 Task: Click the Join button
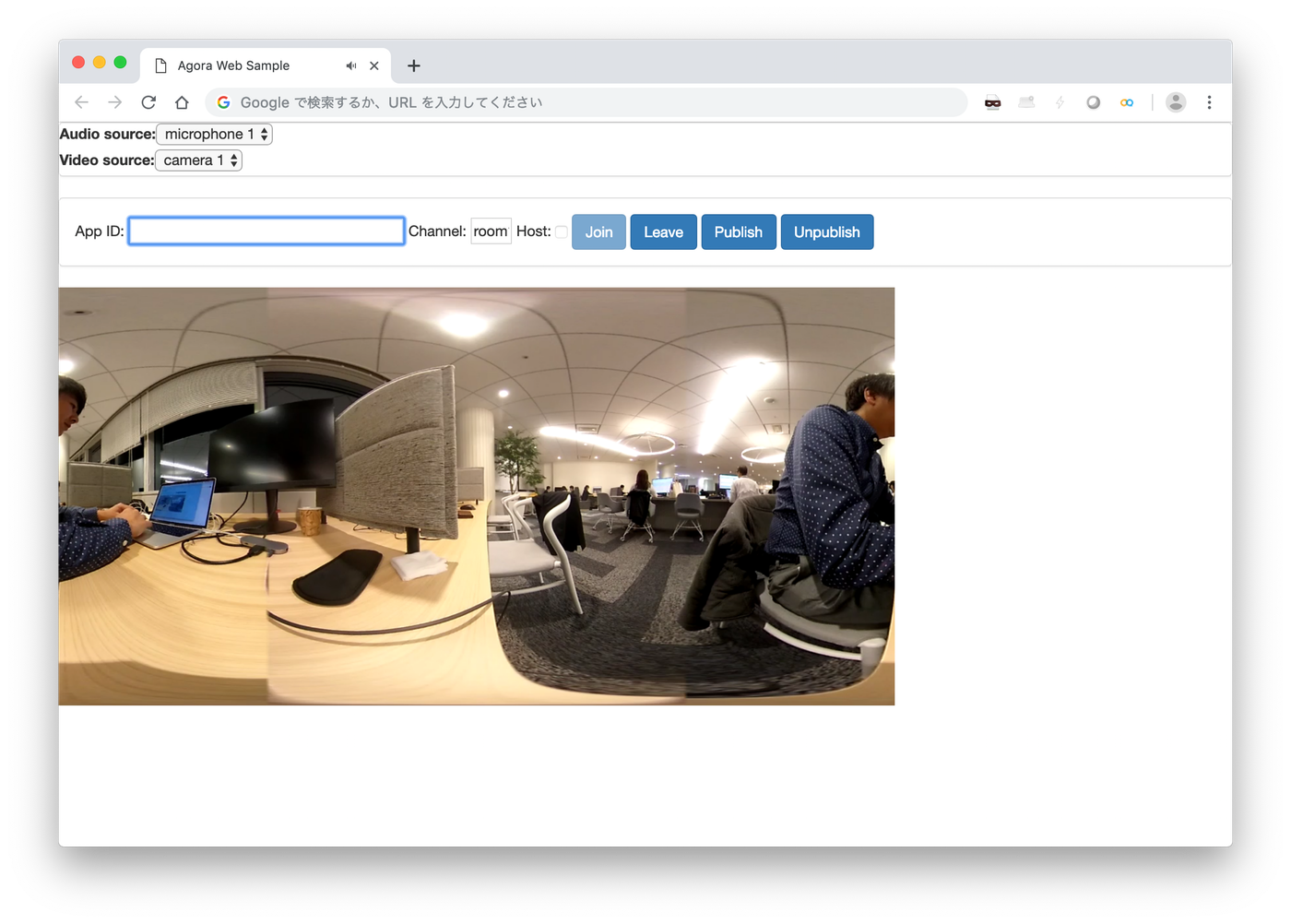tap(599, 232)
